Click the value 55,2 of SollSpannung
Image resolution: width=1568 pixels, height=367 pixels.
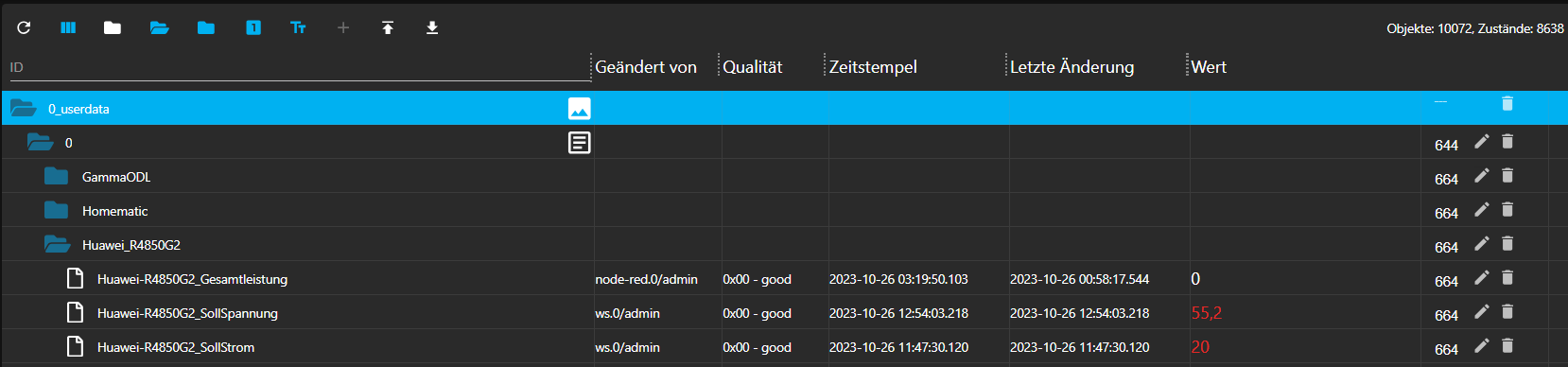pyautogui.click(x=1207, y=313)
